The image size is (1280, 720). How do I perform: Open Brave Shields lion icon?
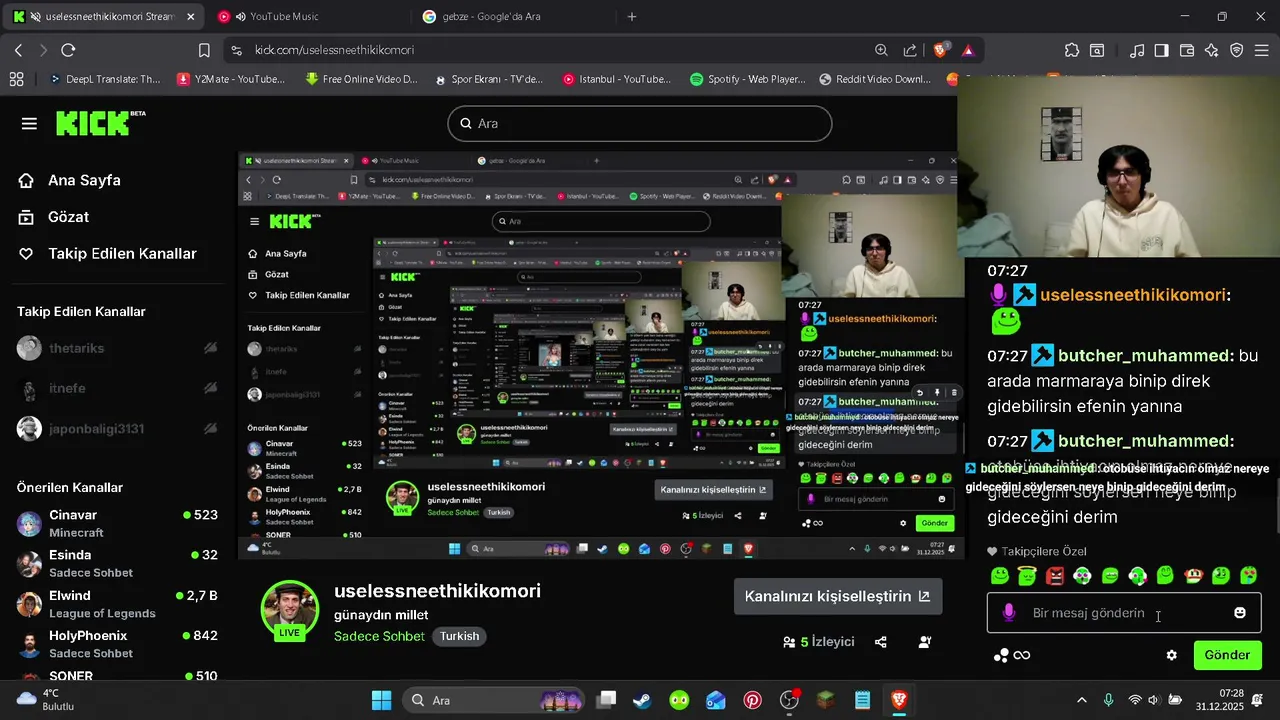click(x=941, y=50)
